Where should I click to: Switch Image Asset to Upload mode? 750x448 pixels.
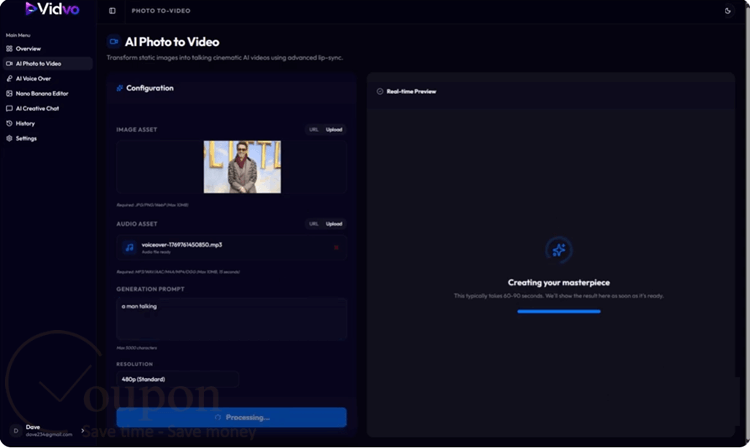pos(334,130)
